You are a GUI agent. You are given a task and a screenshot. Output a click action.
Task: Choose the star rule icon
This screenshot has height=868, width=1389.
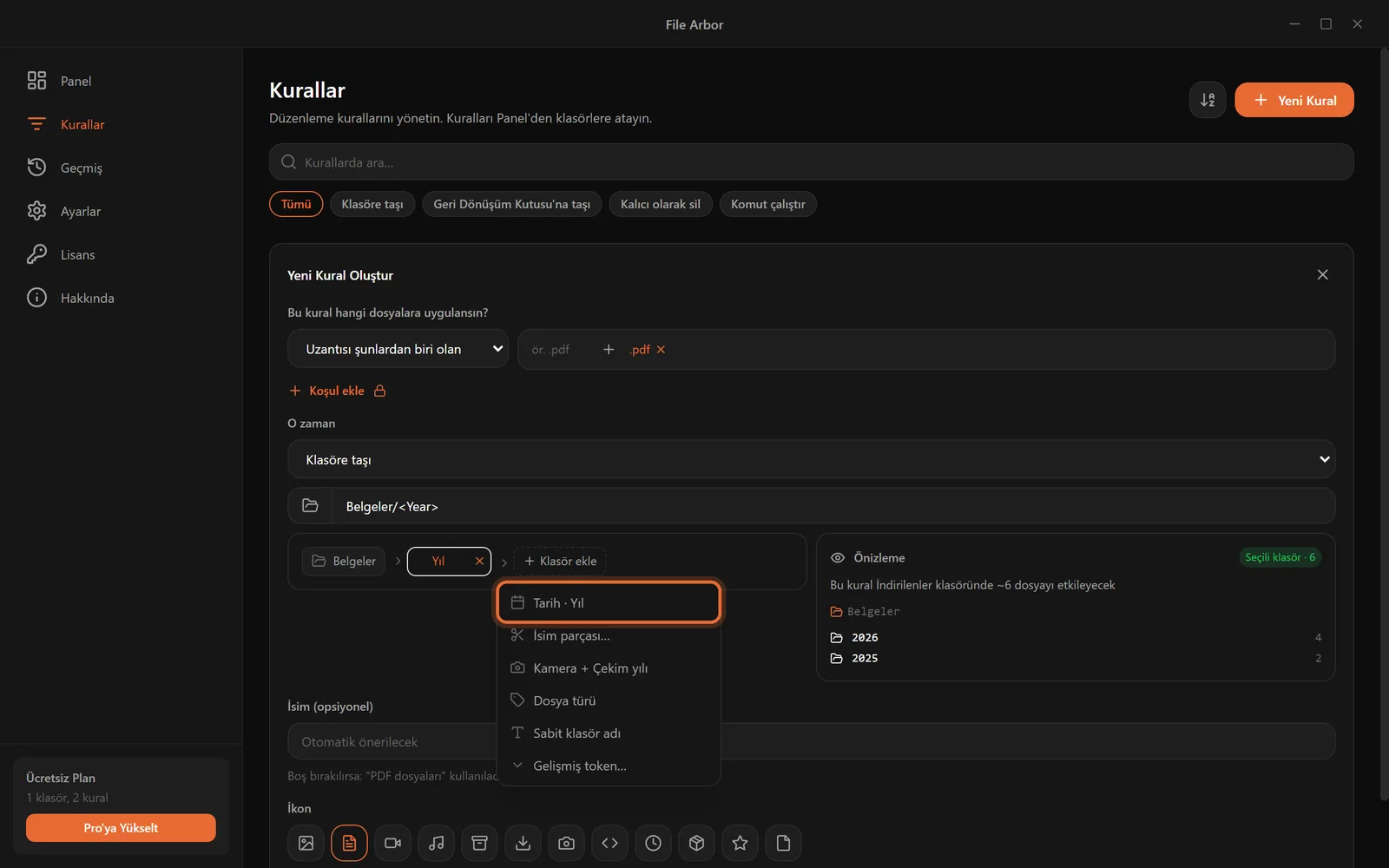pos(740,843)
